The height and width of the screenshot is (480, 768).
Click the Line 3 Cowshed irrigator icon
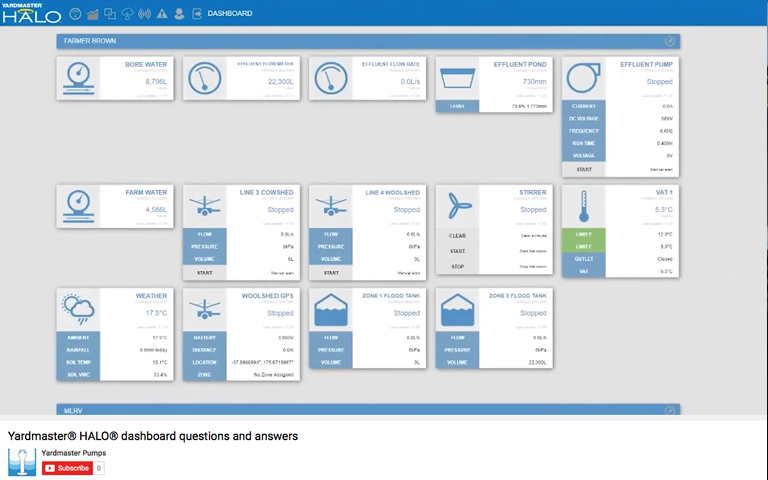(205, 206)
